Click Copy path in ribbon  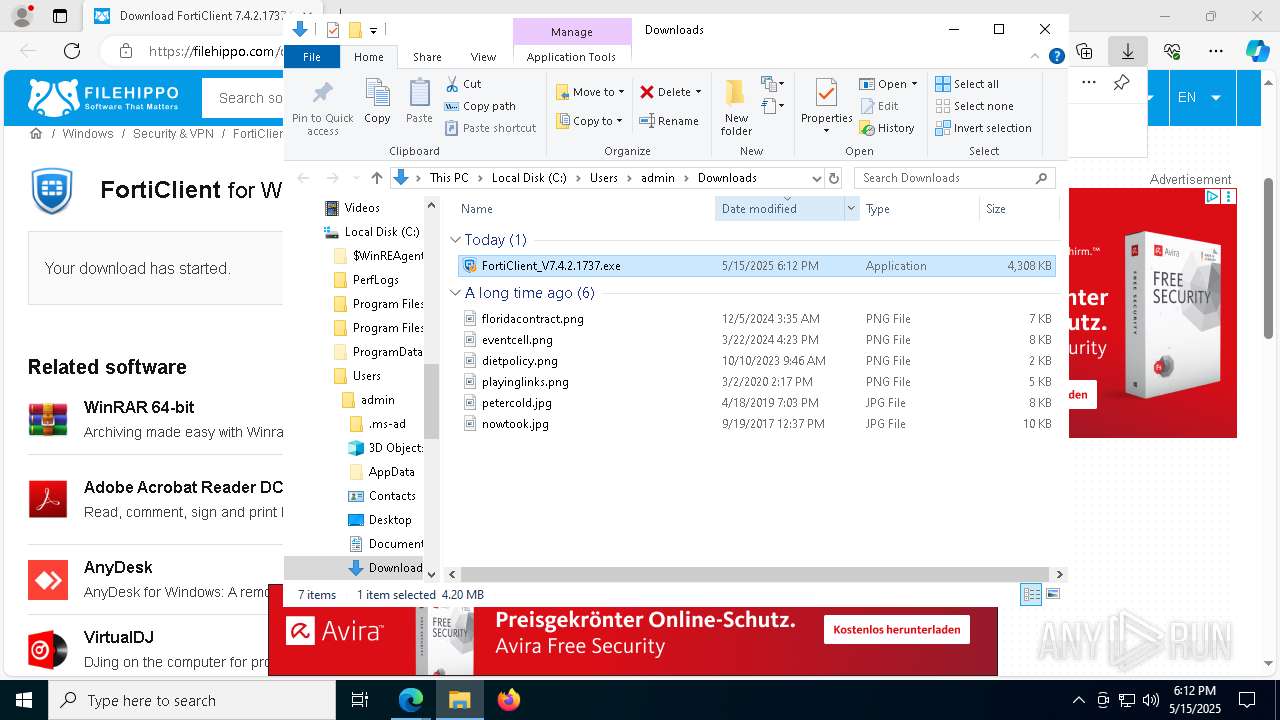point(480,106)
